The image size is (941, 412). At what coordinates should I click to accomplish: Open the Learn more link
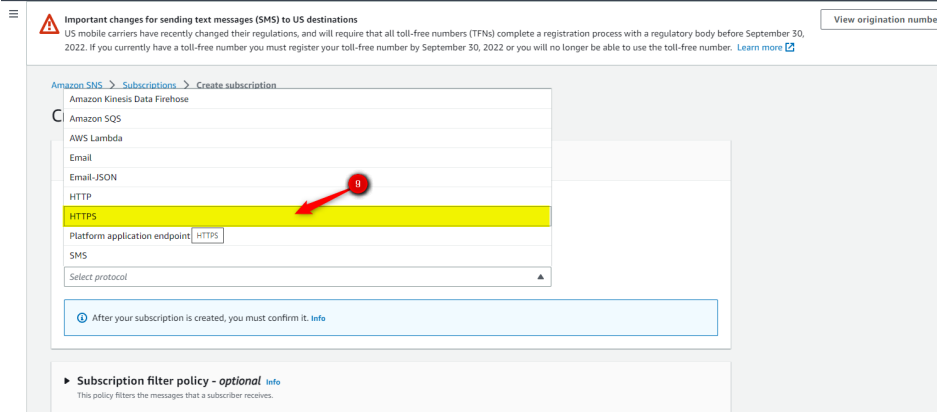pyautogui.click(x=759, y=48)
